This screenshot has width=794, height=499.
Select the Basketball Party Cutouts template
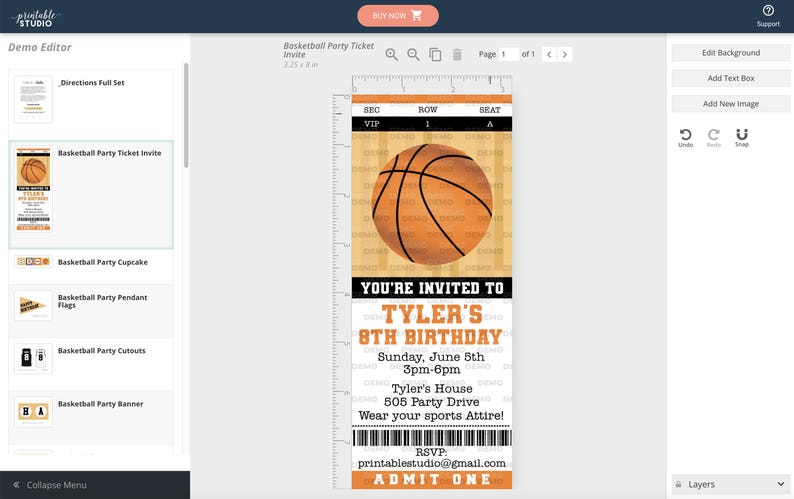pos(91,363)
